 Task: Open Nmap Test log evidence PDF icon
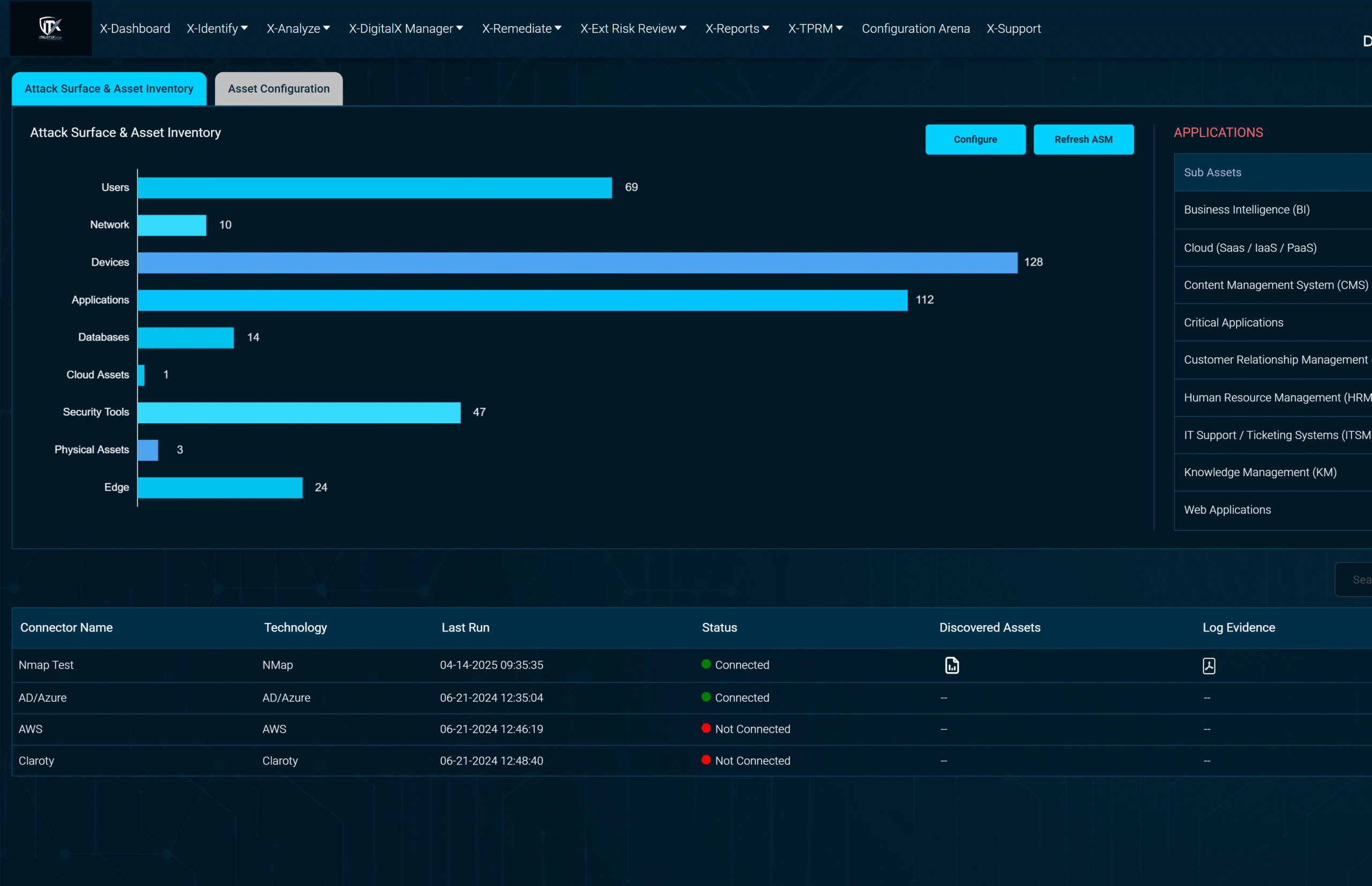[1209, 666]
